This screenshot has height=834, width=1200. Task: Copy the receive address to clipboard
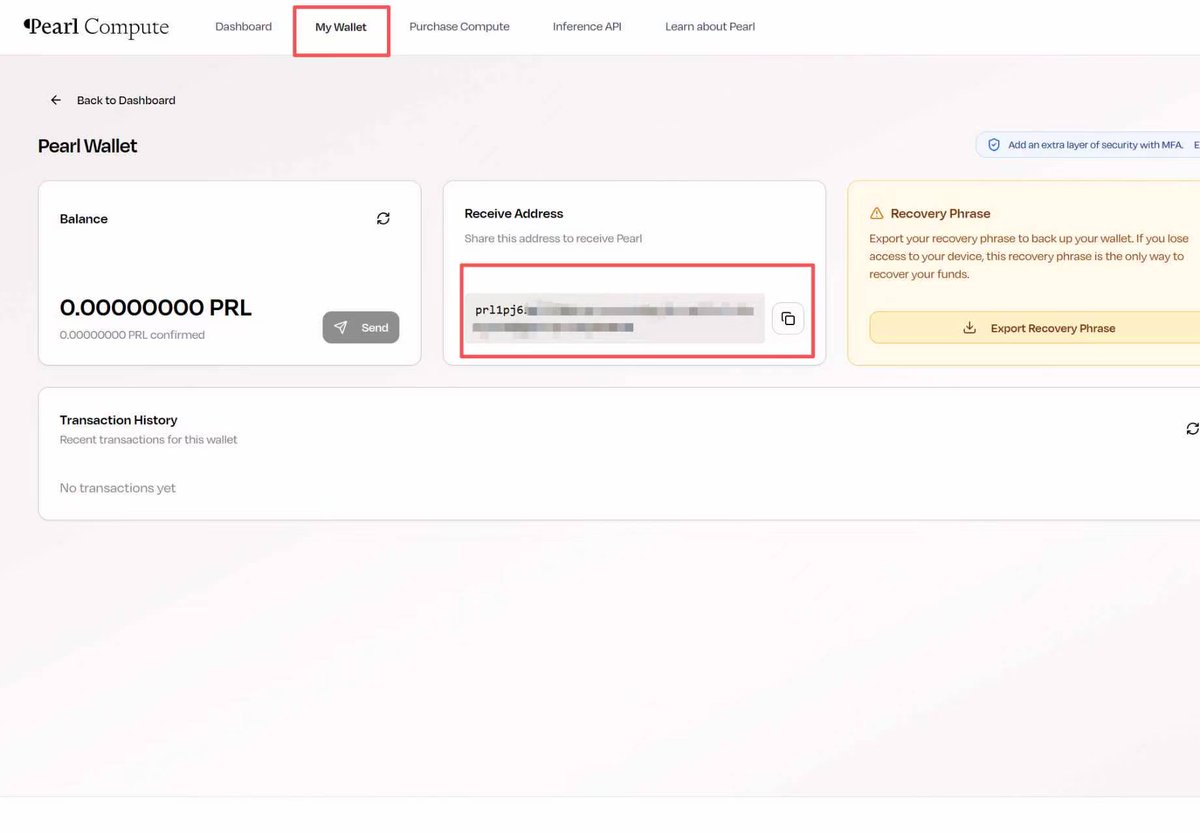788,318
